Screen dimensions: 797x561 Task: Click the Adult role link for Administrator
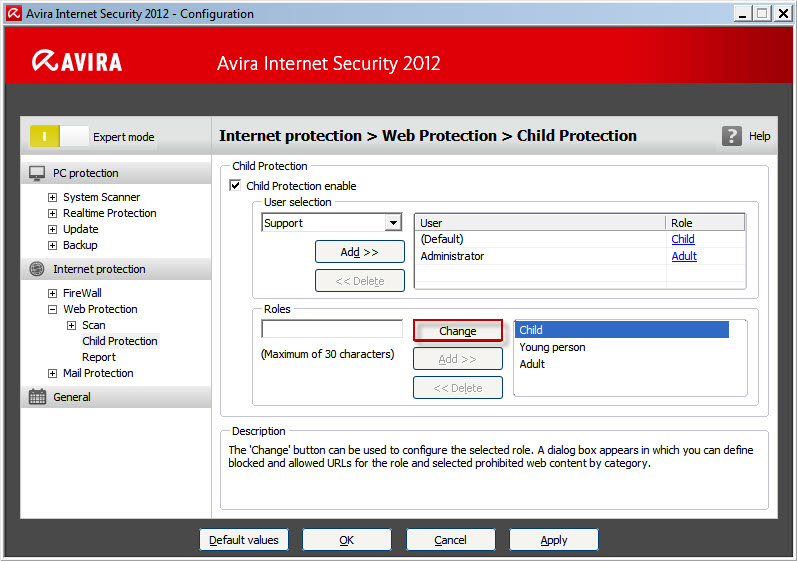684,256
